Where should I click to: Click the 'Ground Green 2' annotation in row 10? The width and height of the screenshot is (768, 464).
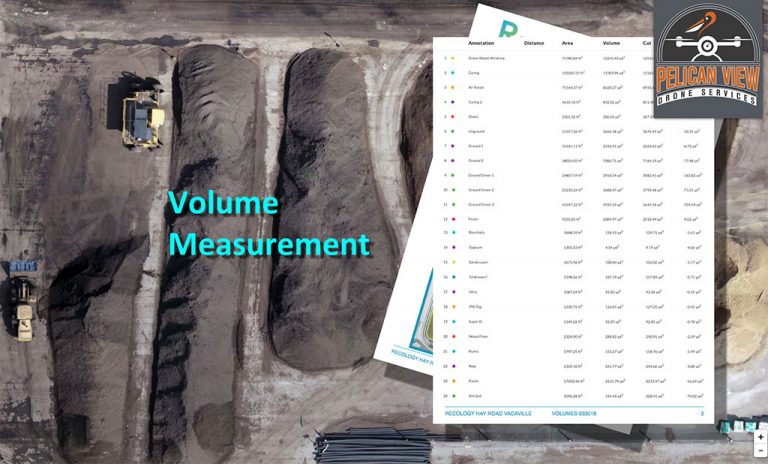click(x=481, y=190)
